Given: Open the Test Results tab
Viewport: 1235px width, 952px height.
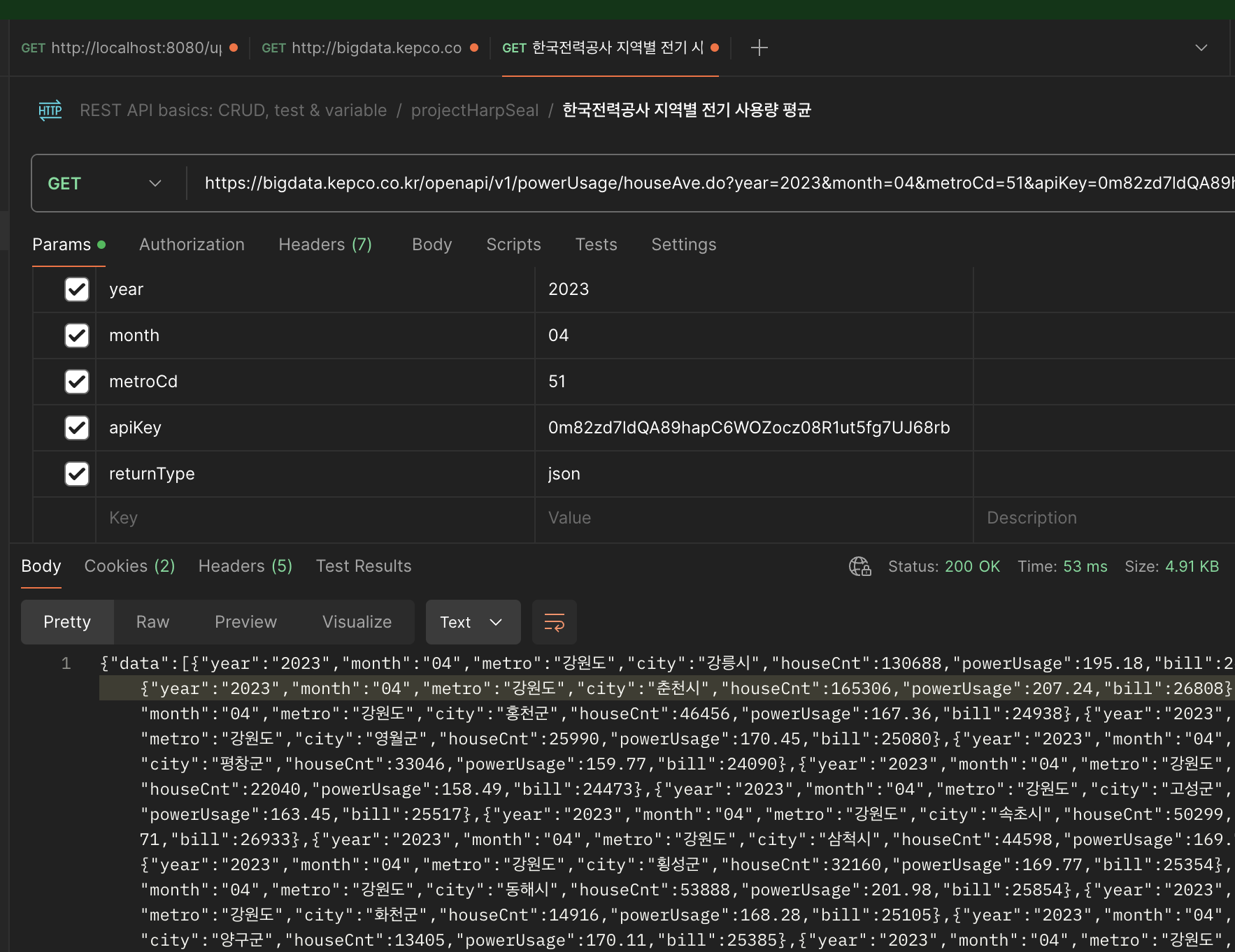Looking at the screenshot, I should coord(364,566).
